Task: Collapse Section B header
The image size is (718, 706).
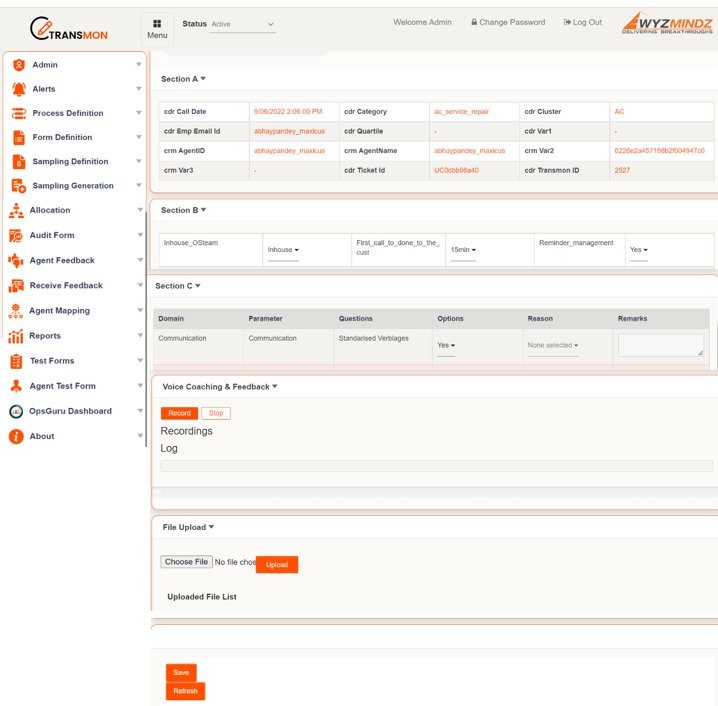Action: click(183, 210)
